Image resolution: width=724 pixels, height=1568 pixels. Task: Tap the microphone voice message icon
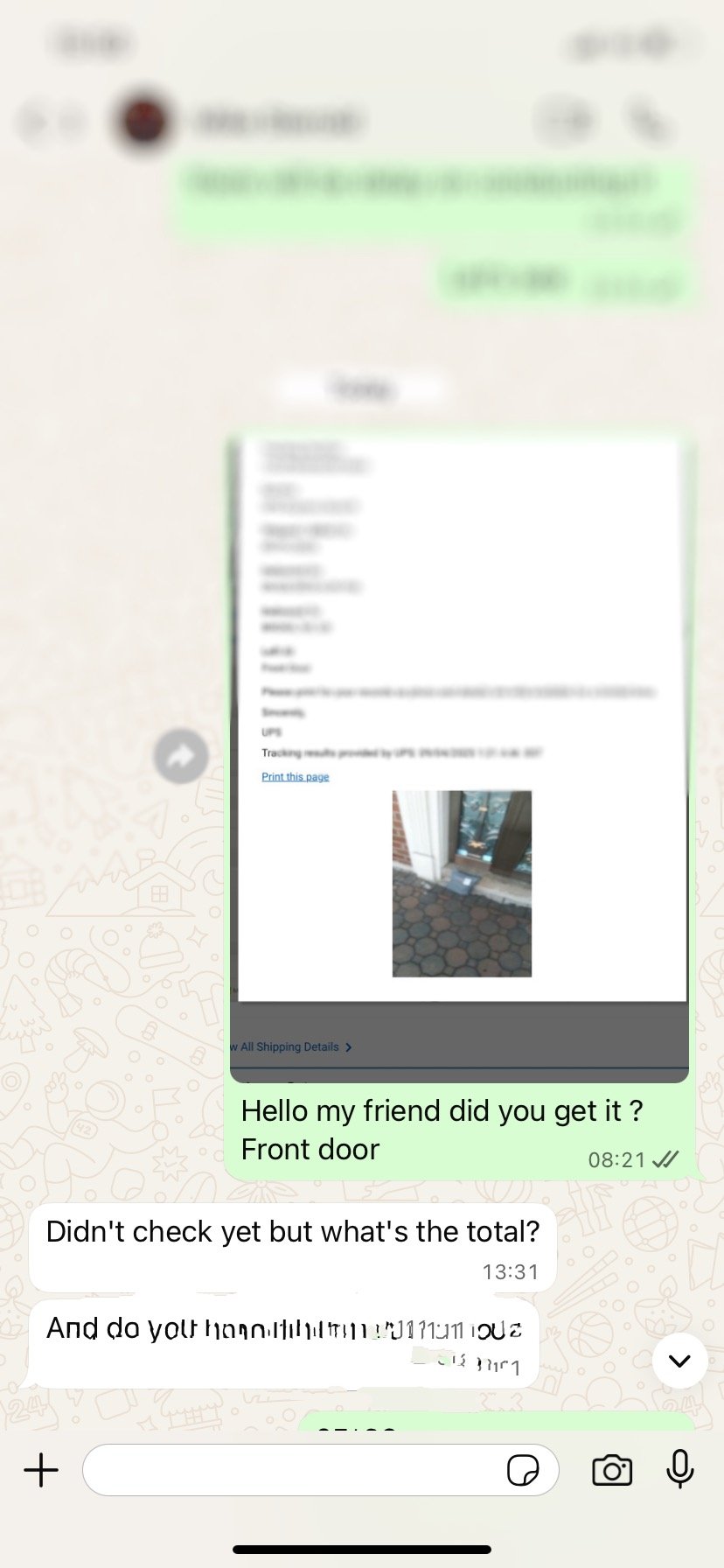[x=679, y=1469]
